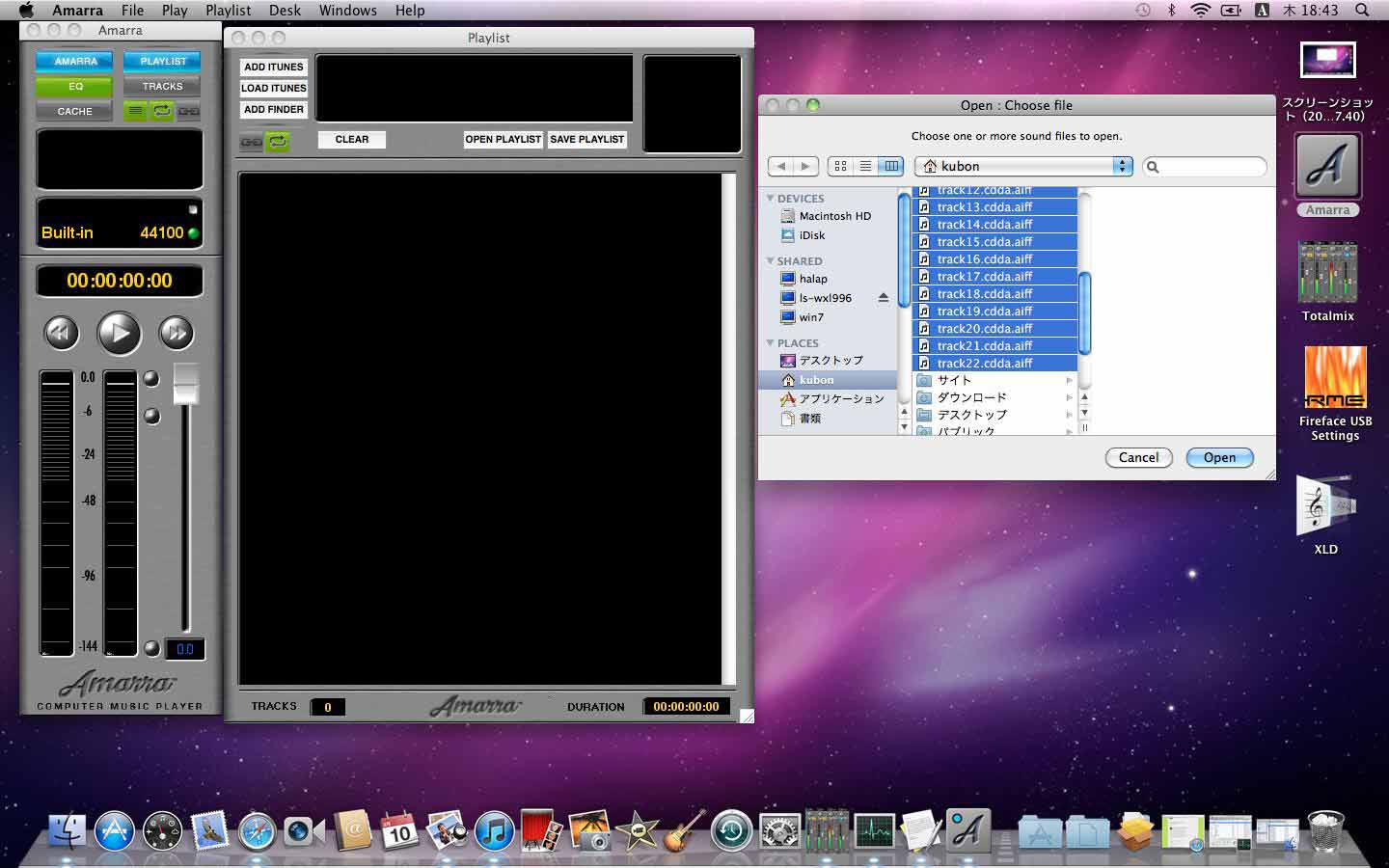
Task: Expand the デスクトップ folder arrow in file list
Action: coord(1069,415)
